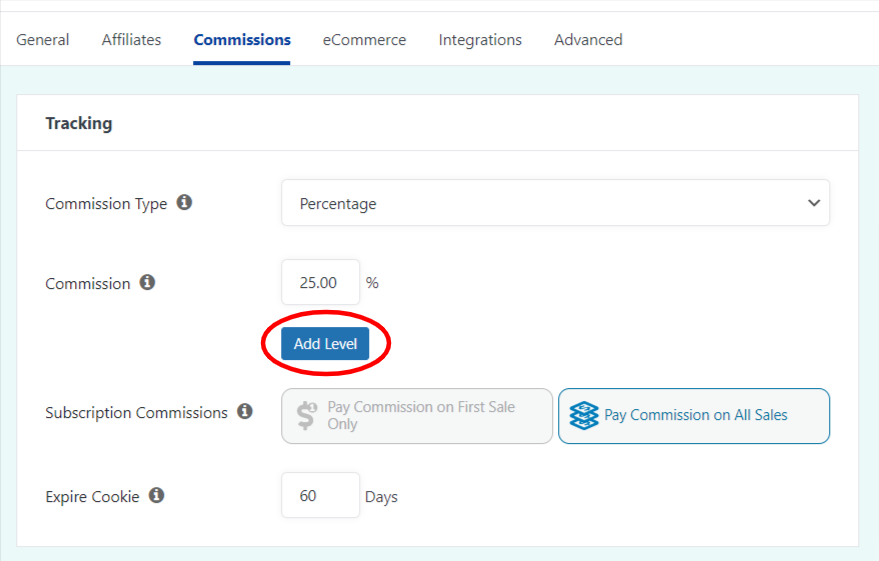Open the Commission Type dropdown
879x561 pixels.
(555, 203)
